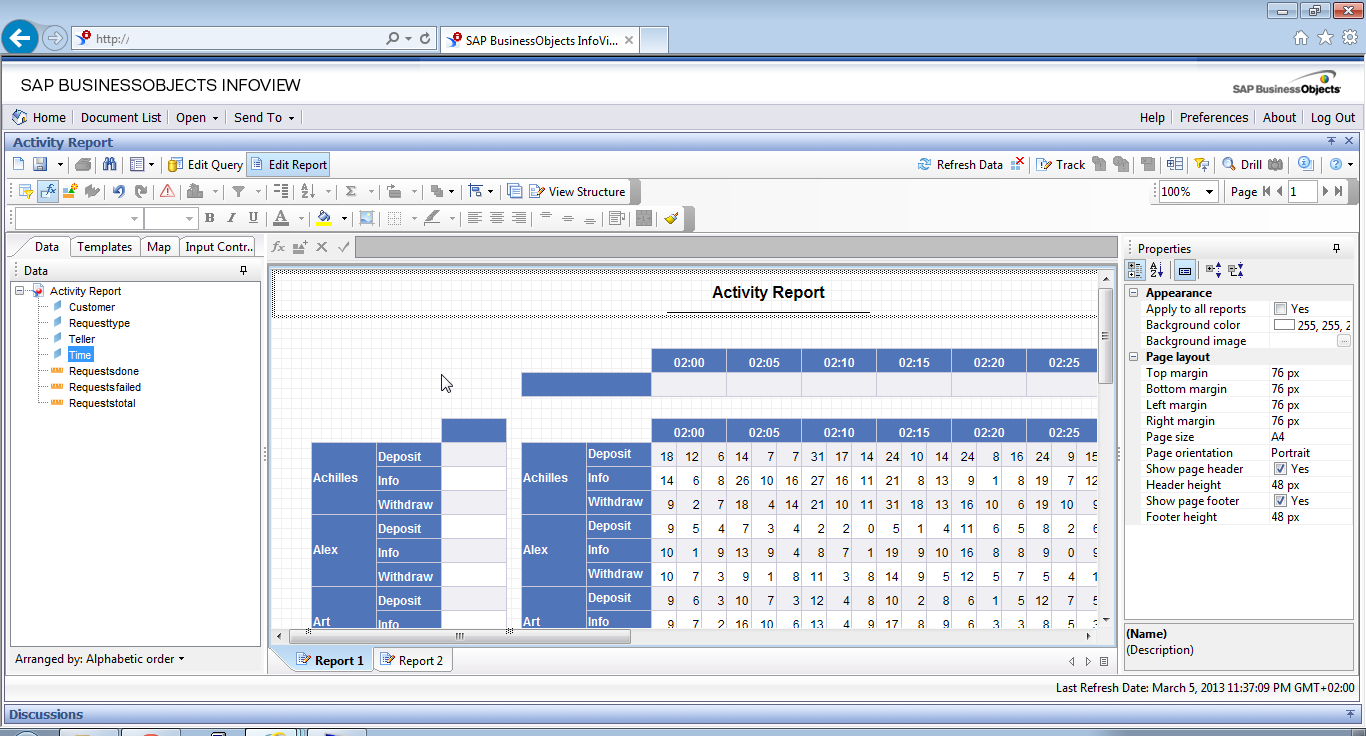Click the Apply Filter funnel icon
Screen dimensions: 1366x736
pos(237,191)
